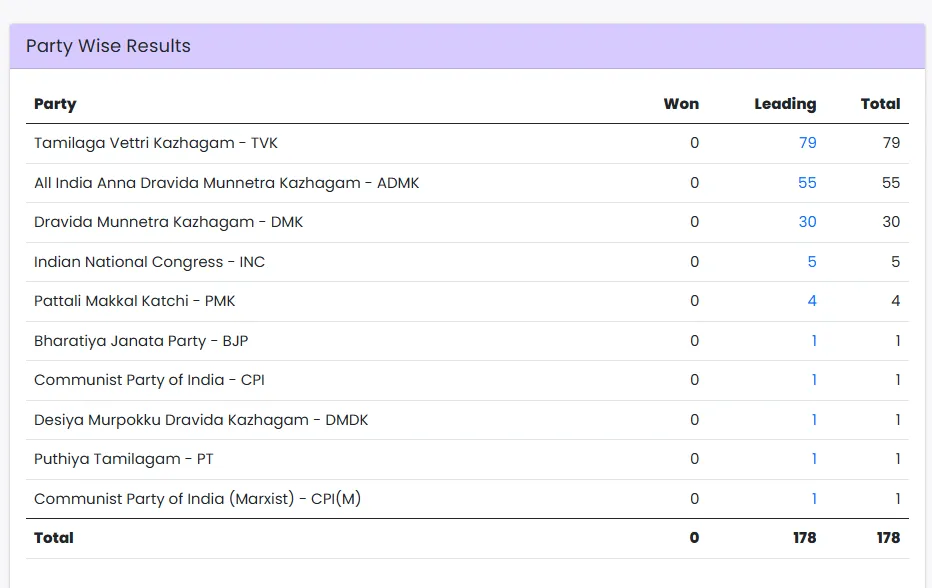Select Communist Party of India (Marxist) text
Image resolution: width=932 pixels, height=588 pixels.
pos(164,499)
